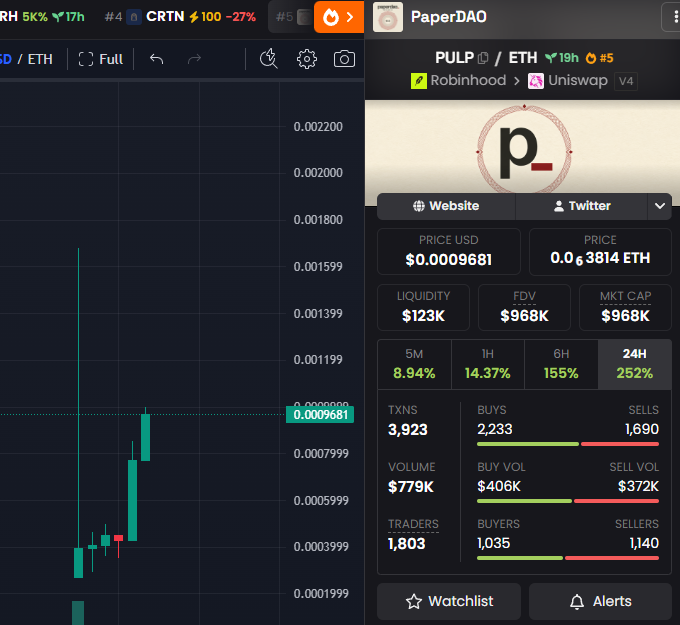Click the PRICE USD $0.0009681 box
The width and height of the screenshot is (680, 625).
[x=449, y=252]
